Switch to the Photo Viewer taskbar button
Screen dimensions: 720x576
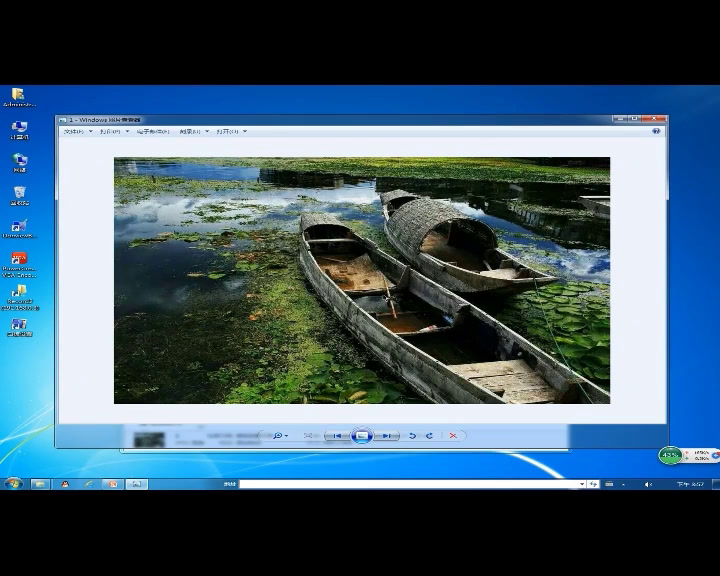point(137,484)
